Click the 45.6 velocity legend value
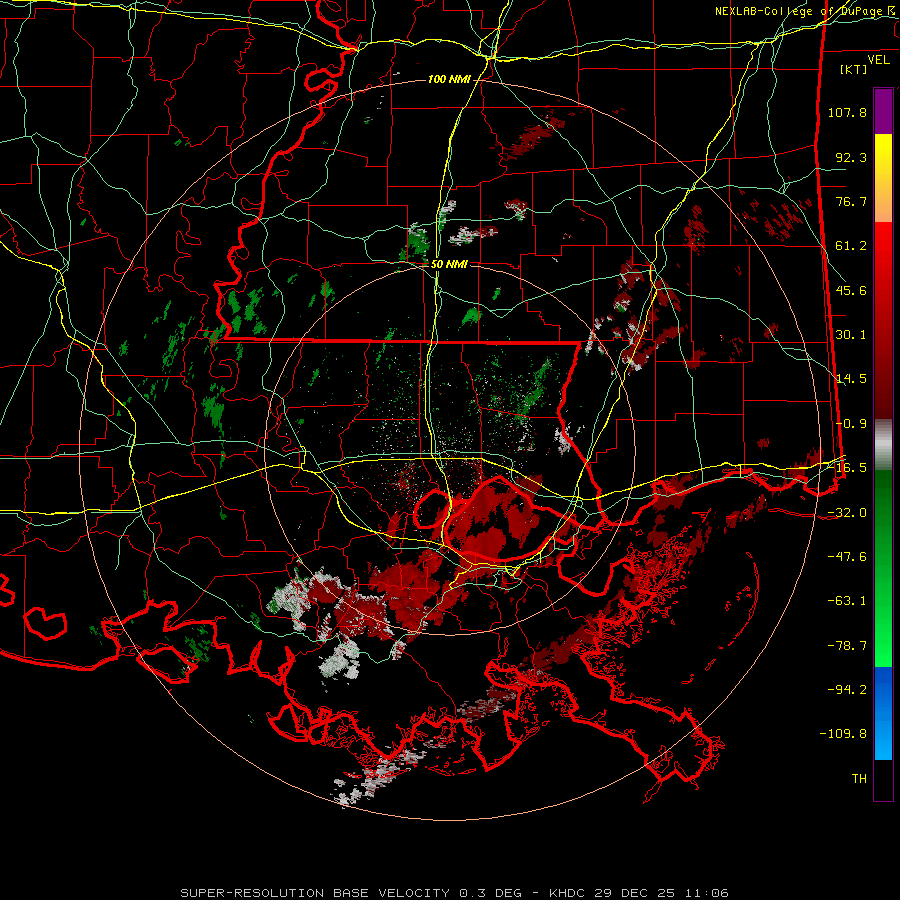Screen dimensions: 900x900 click(x=851, y=290)
